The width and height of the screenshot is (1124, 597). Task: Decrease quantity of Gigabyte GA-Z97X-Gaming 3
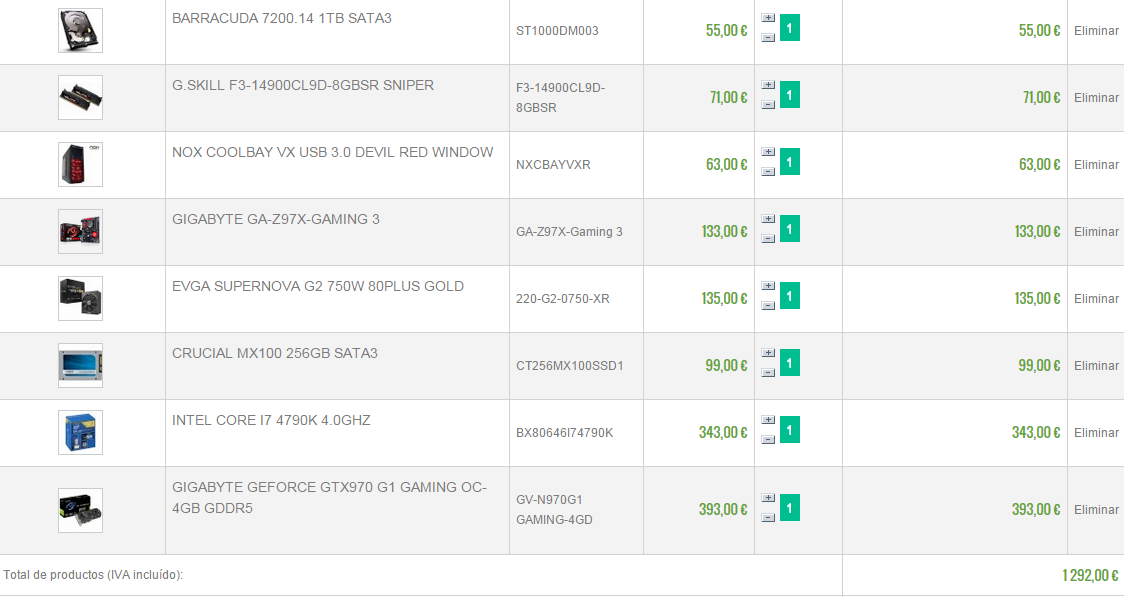[x=768, y=239]
